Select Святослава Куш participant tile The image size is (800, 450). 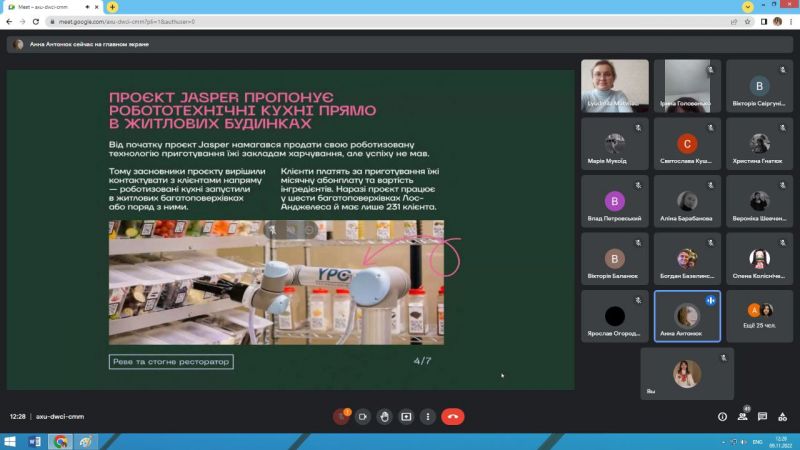coord(687,144)
